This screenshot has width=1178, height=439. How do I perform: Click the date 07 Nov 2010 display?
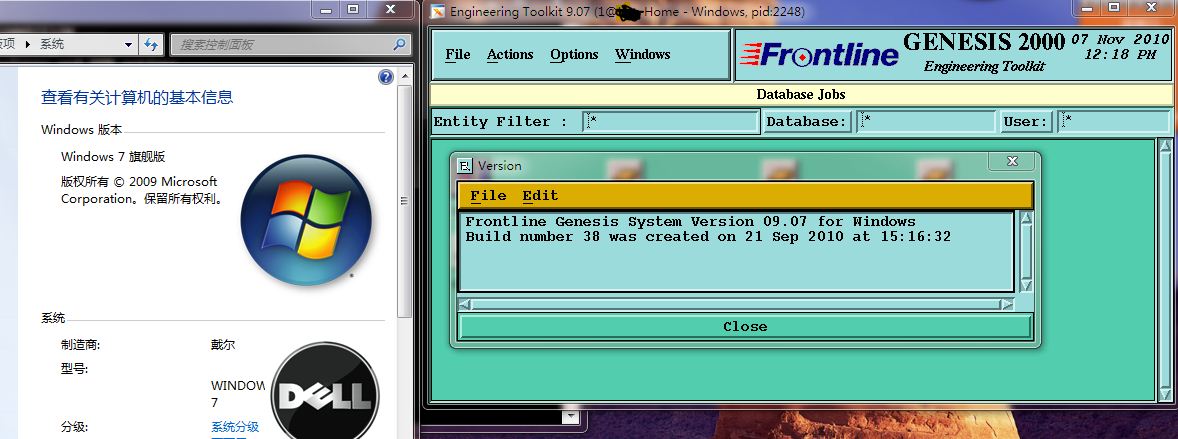[x=1120, y=40]
